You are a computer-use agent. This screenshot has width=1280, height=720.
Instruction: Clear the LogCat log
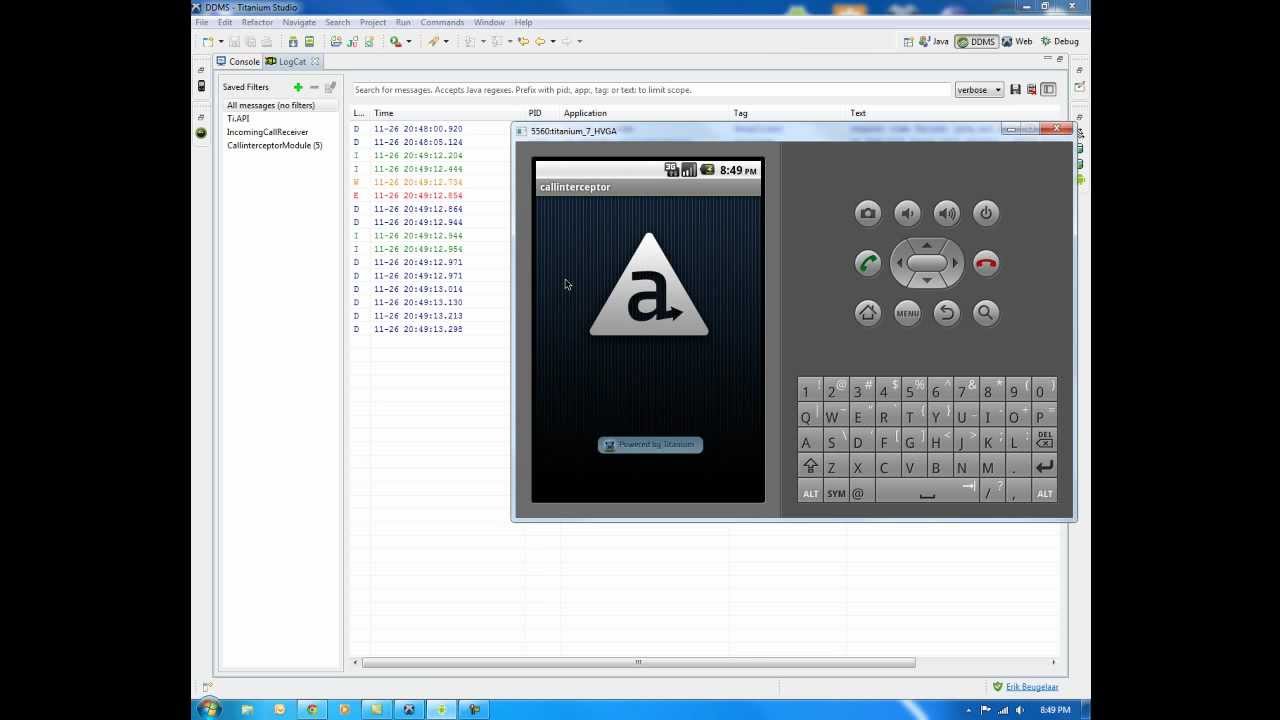tap(1031, 90)
